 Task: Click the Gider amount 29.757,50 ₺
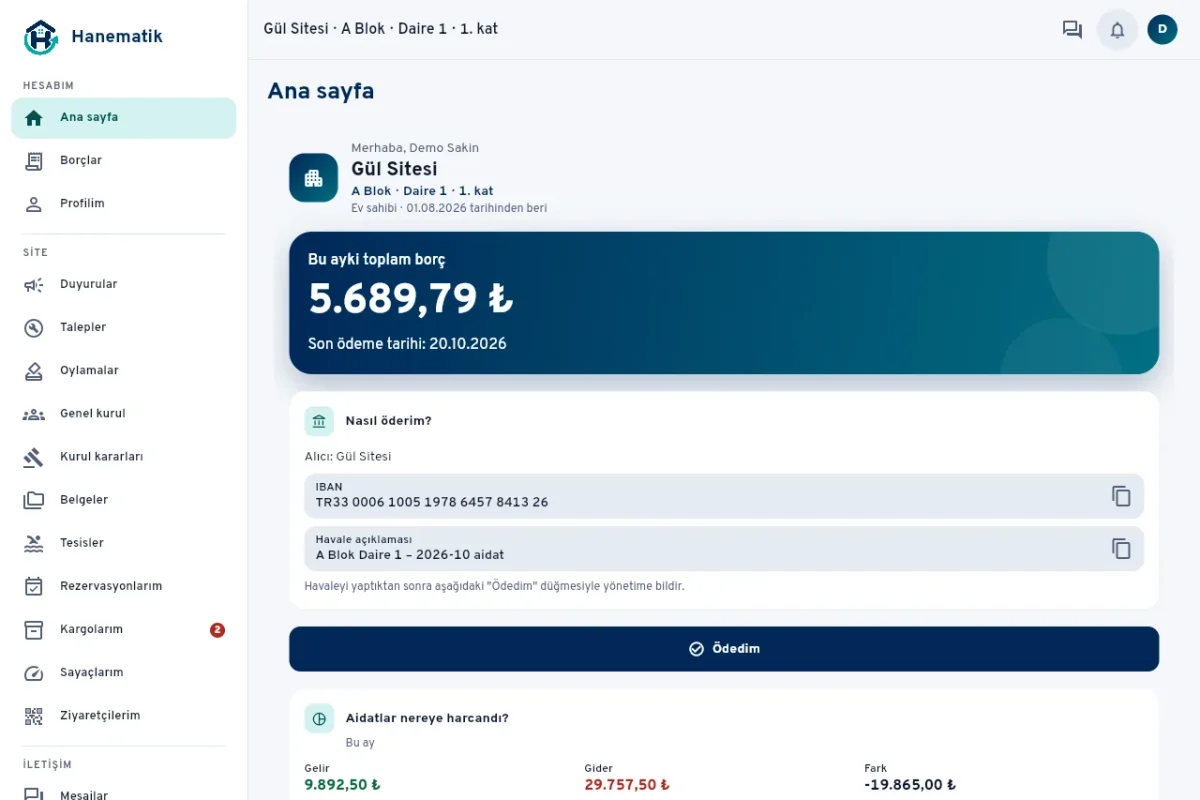click(x=627, y=785)
